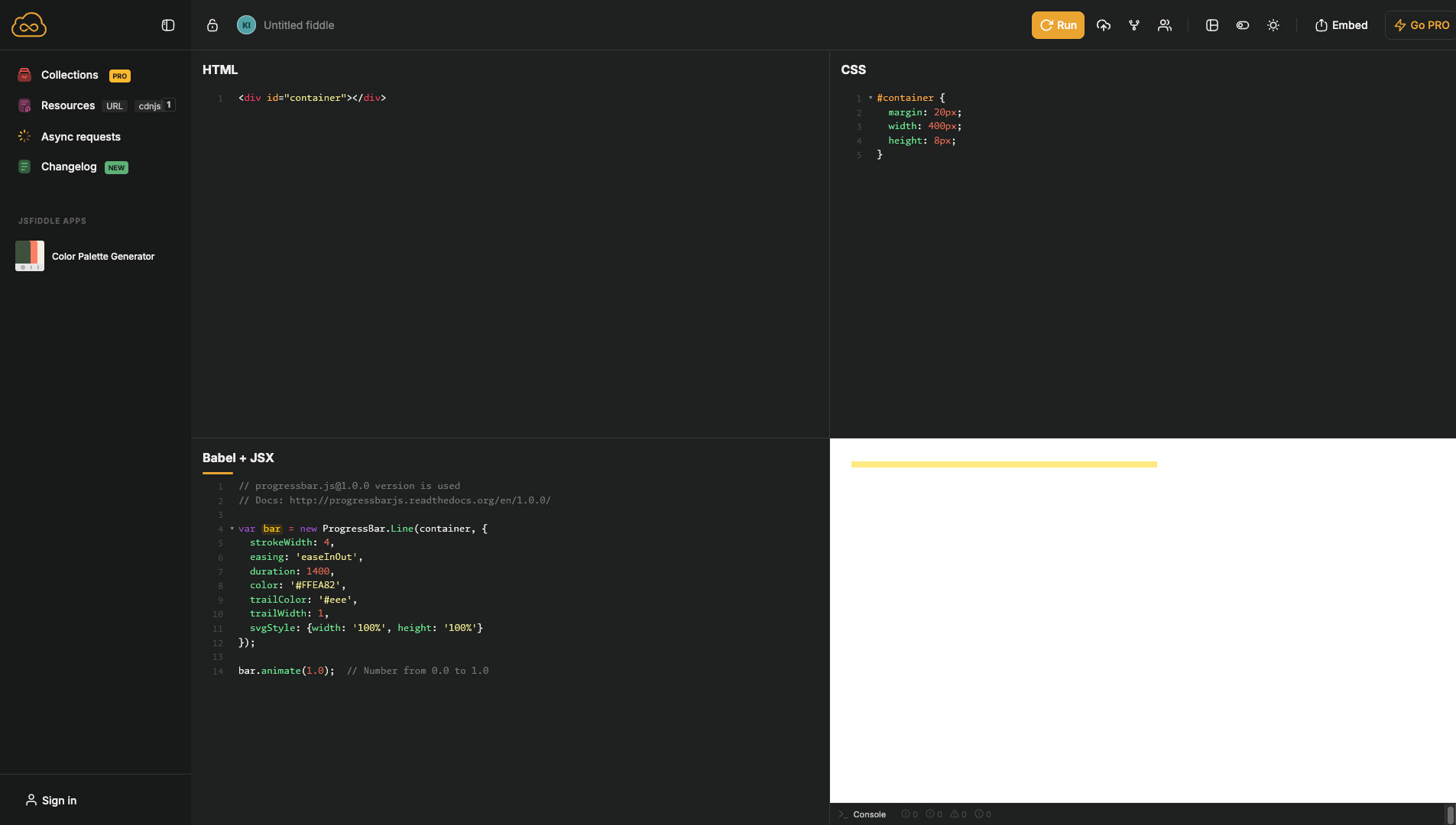Toggle the sidebar collapse control
Screen dimensions: 1456x825
point(167,24)
